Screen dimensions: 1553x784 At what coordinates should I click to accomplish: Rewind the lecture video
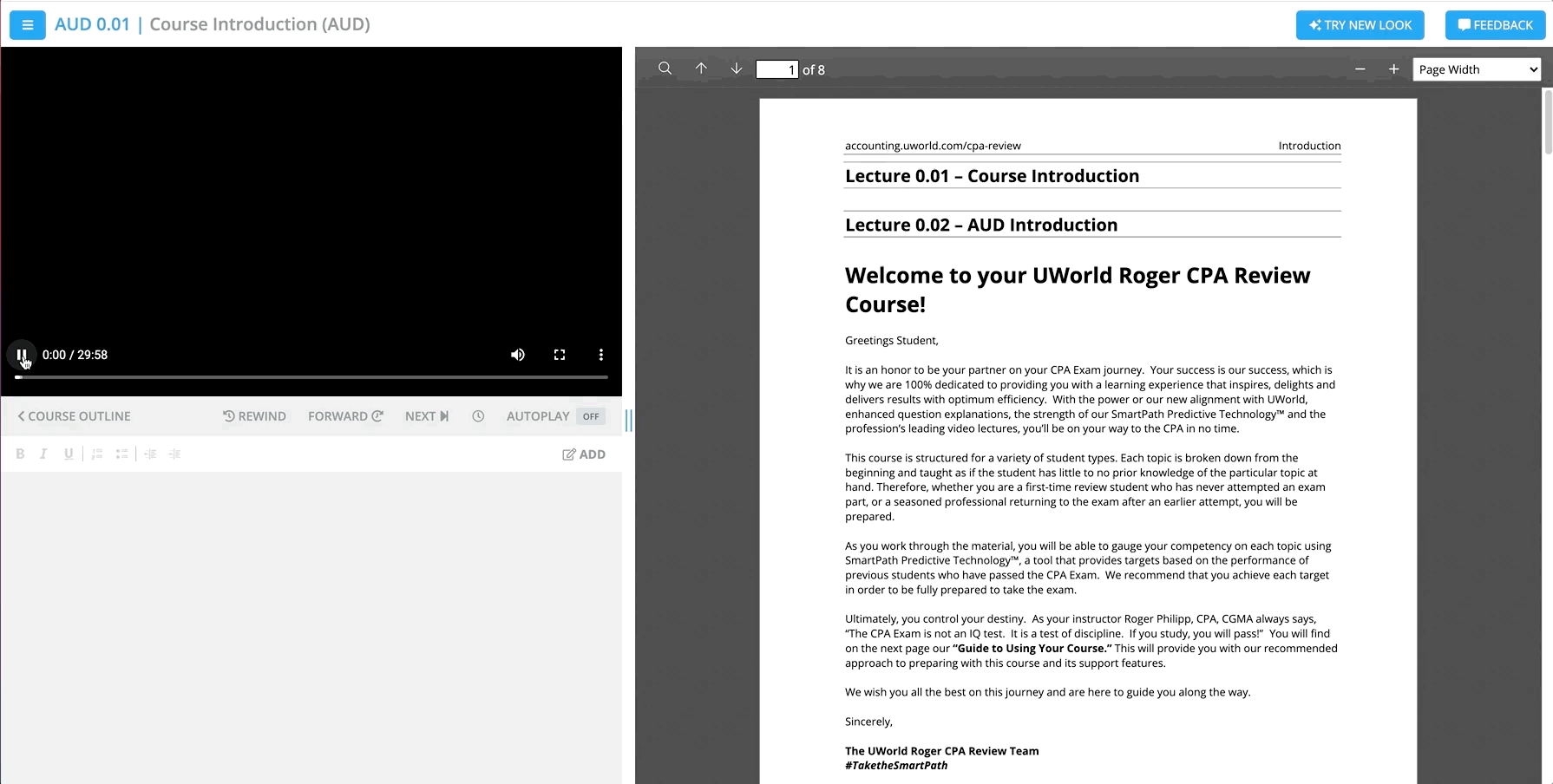click(x=254, y=416)
